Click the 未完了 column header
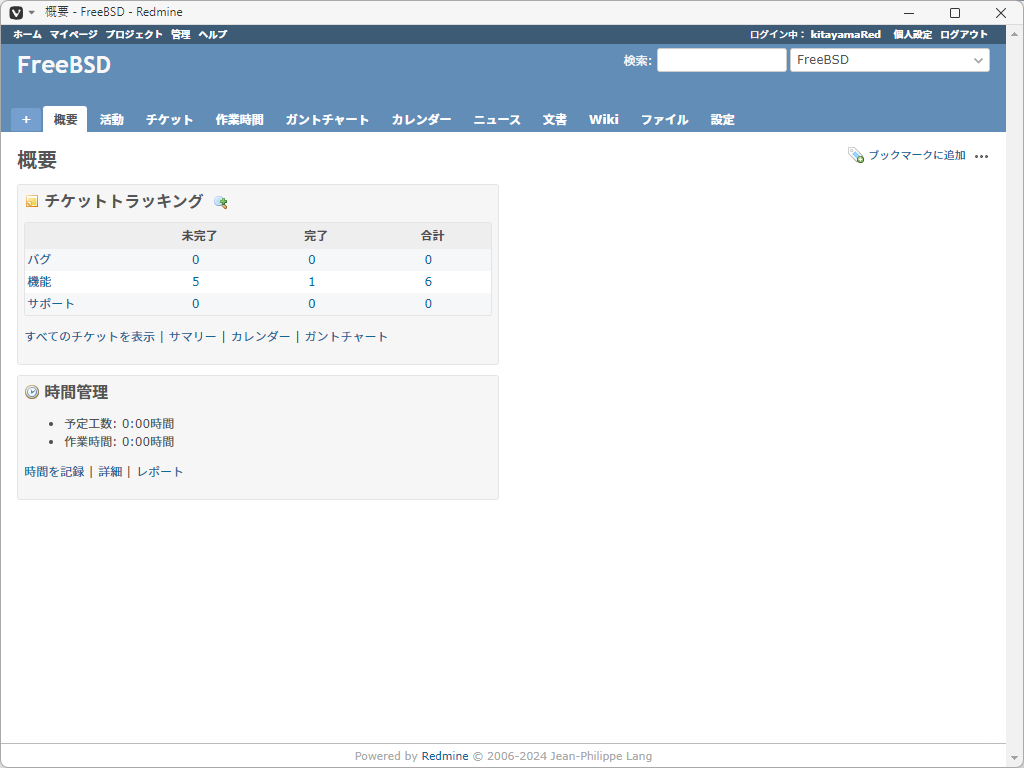Viewport: 1024px width, 768px height. click(x=199, y=236)
